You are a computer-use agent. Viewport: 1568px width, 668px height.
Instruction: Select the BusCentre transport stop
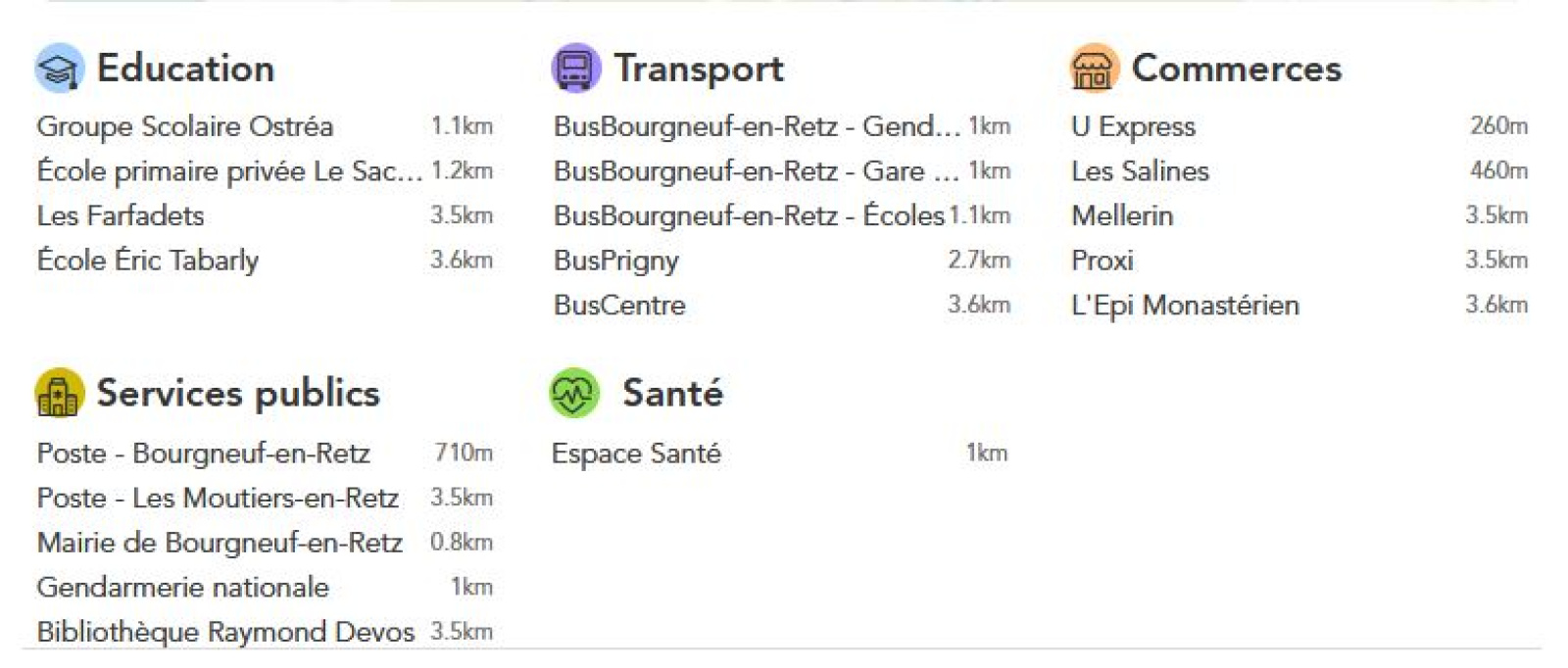(619, 306)
